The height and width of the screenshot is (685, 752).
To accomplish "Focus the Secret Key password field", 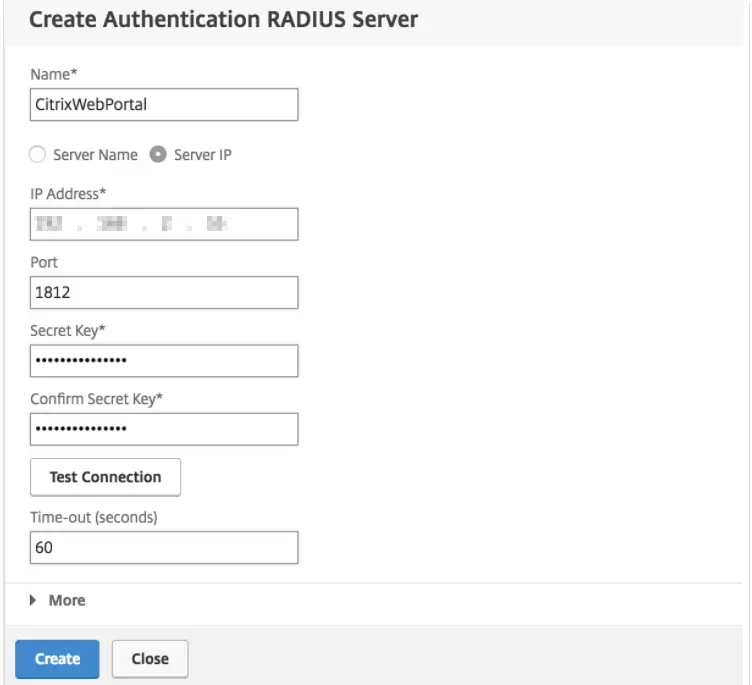I will (x=164, y=361).
